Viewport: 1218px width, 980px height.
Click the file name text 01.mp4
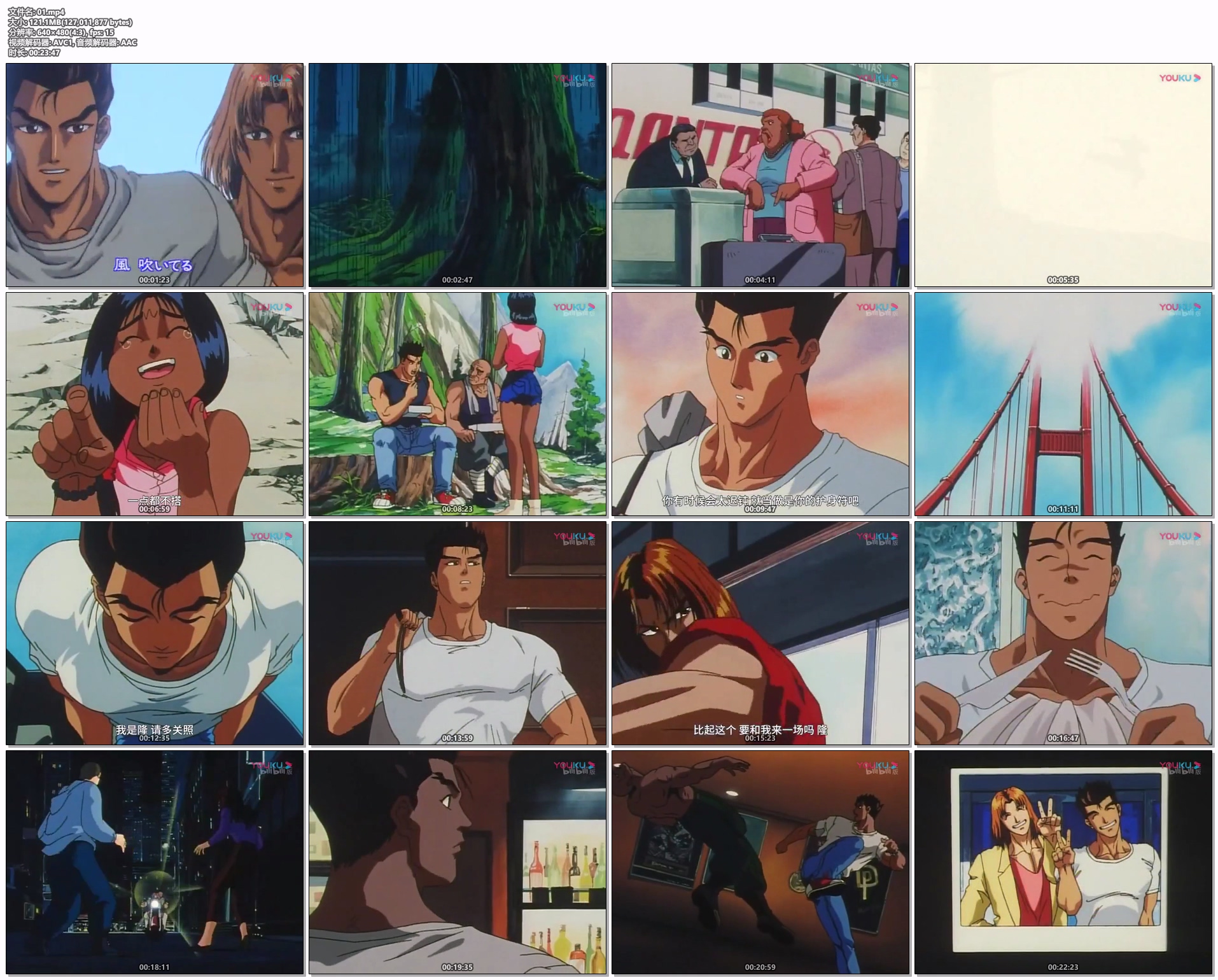tap(36, 12)
